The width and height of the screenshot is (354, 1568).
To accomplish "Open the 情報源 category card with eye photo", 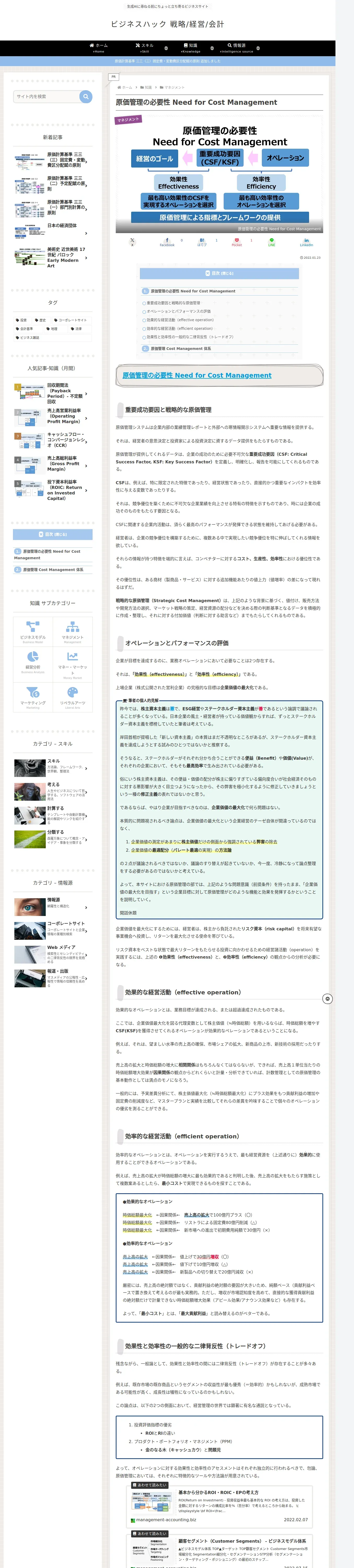I will [x=53, y=907].
